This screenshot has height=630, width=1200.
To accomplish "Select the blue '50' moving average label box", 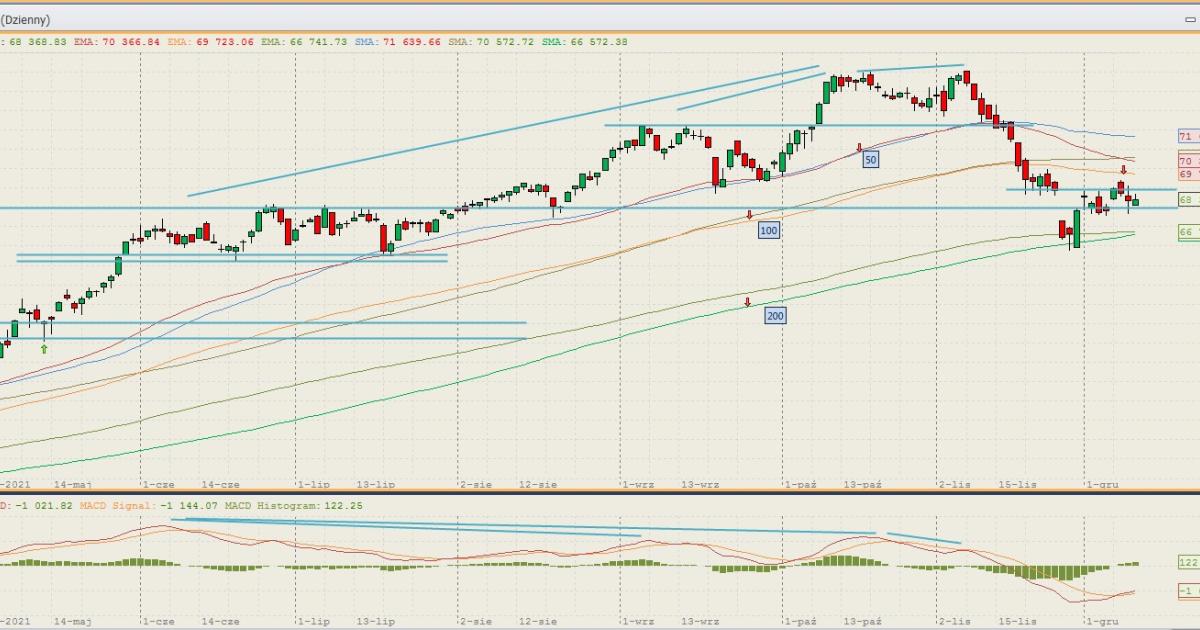I will (x=870, y=159).
